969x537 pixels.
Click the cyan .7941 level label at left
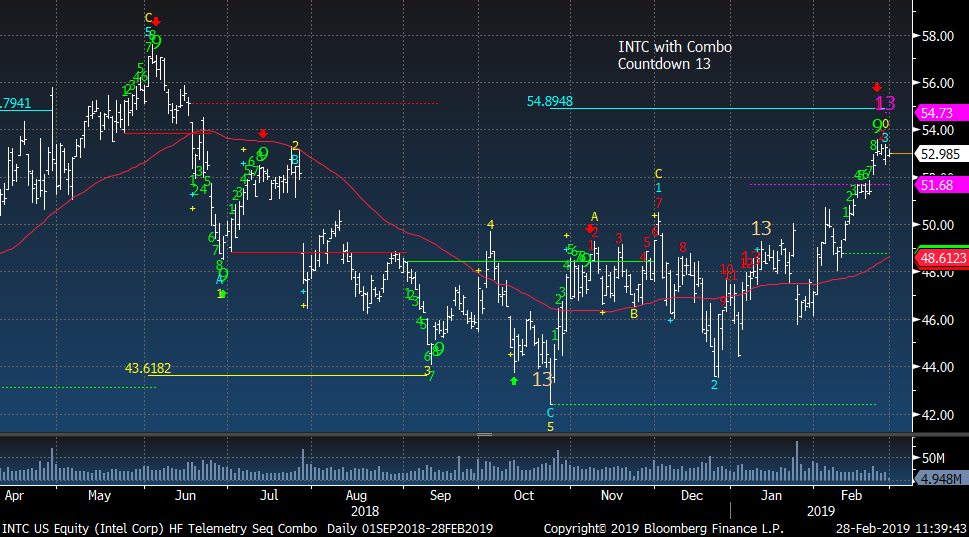(15, 103)
